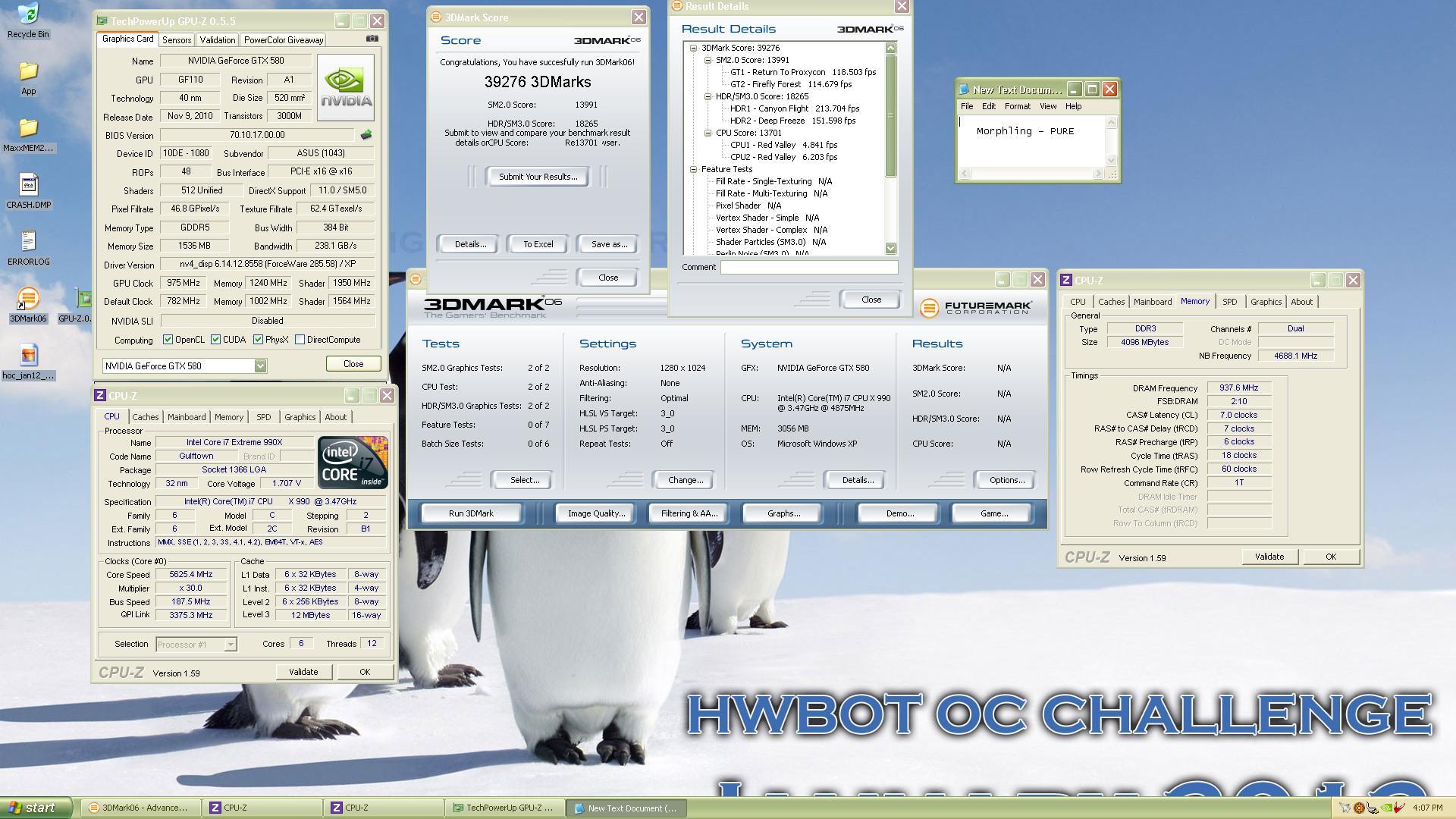This screenshot has height=819, width=1456.
Task: Switch to SPD tab in memory CPU-Z
Action: (1229, 302)
